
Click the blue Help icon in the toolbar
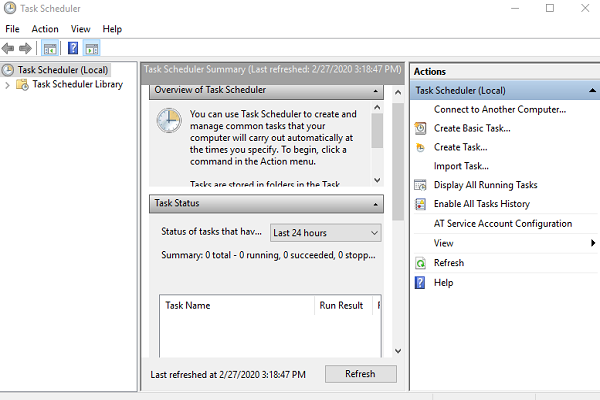pos(73,48)
